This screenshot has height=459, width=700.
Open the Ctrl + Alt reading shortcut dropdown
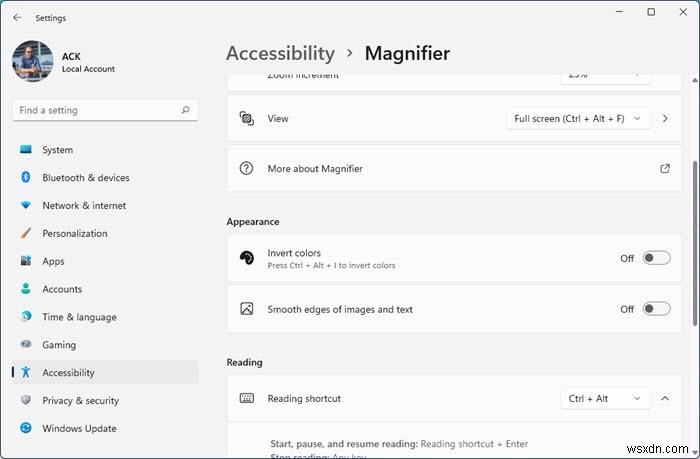tap(605, 398)
